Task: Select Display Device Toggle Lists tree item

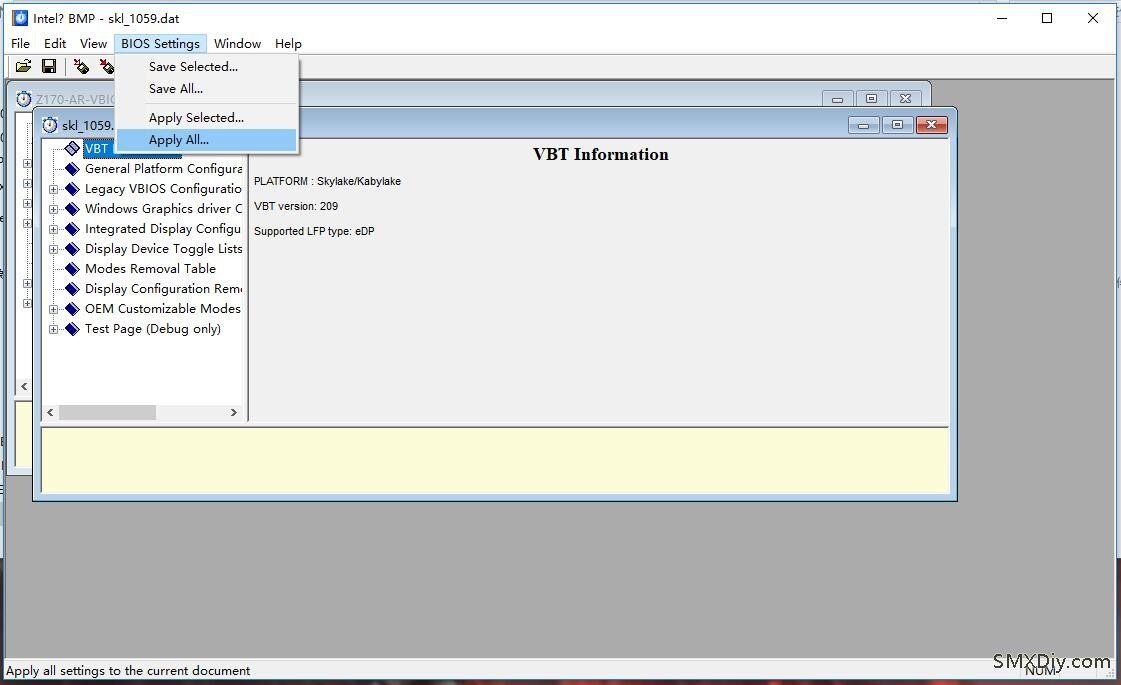Action: point(163,249)
